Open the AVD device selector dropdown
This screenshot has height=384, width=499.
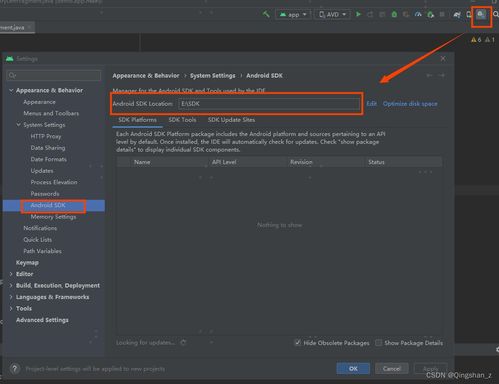332,15
